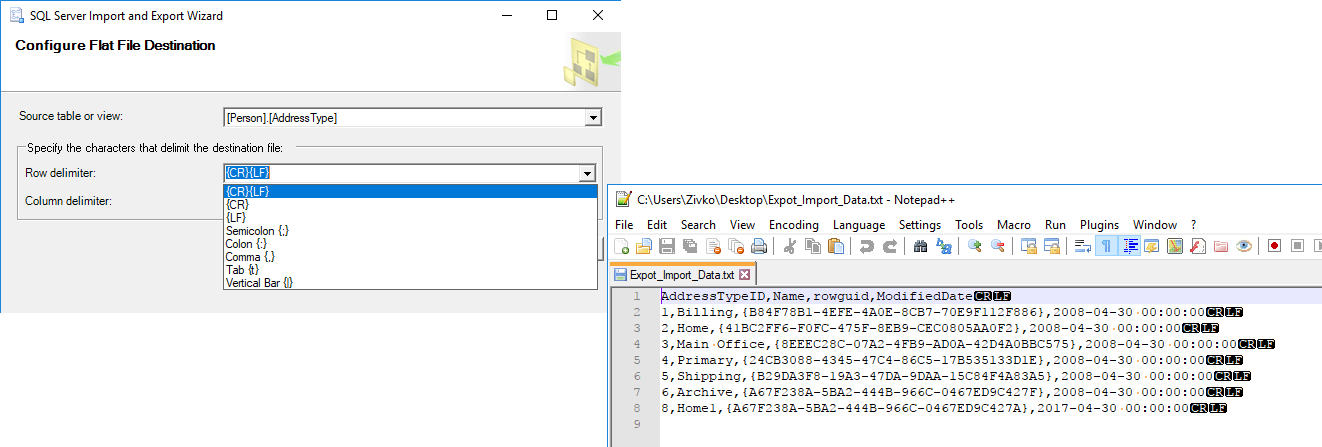Open the File menu in Notepad++

click(x=624, y=225)
